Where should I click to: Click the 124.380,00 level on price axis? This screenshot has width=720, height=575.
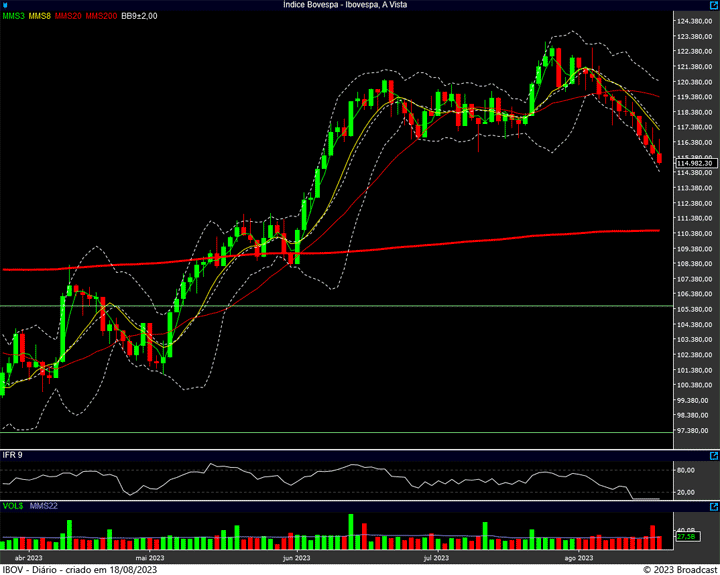click(x=693, y=21)
